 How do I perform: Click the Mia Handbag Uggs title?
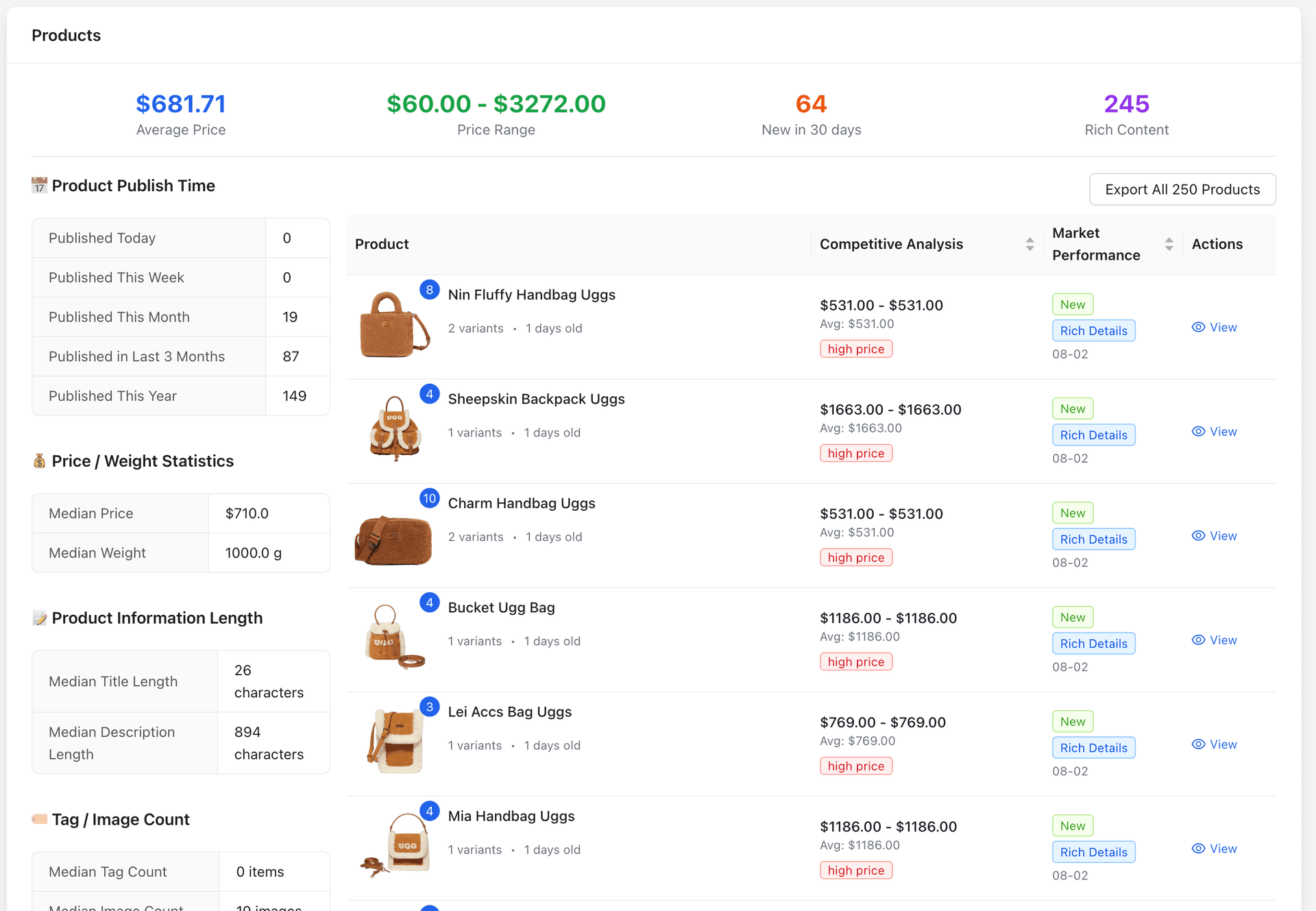coord(511,816)
